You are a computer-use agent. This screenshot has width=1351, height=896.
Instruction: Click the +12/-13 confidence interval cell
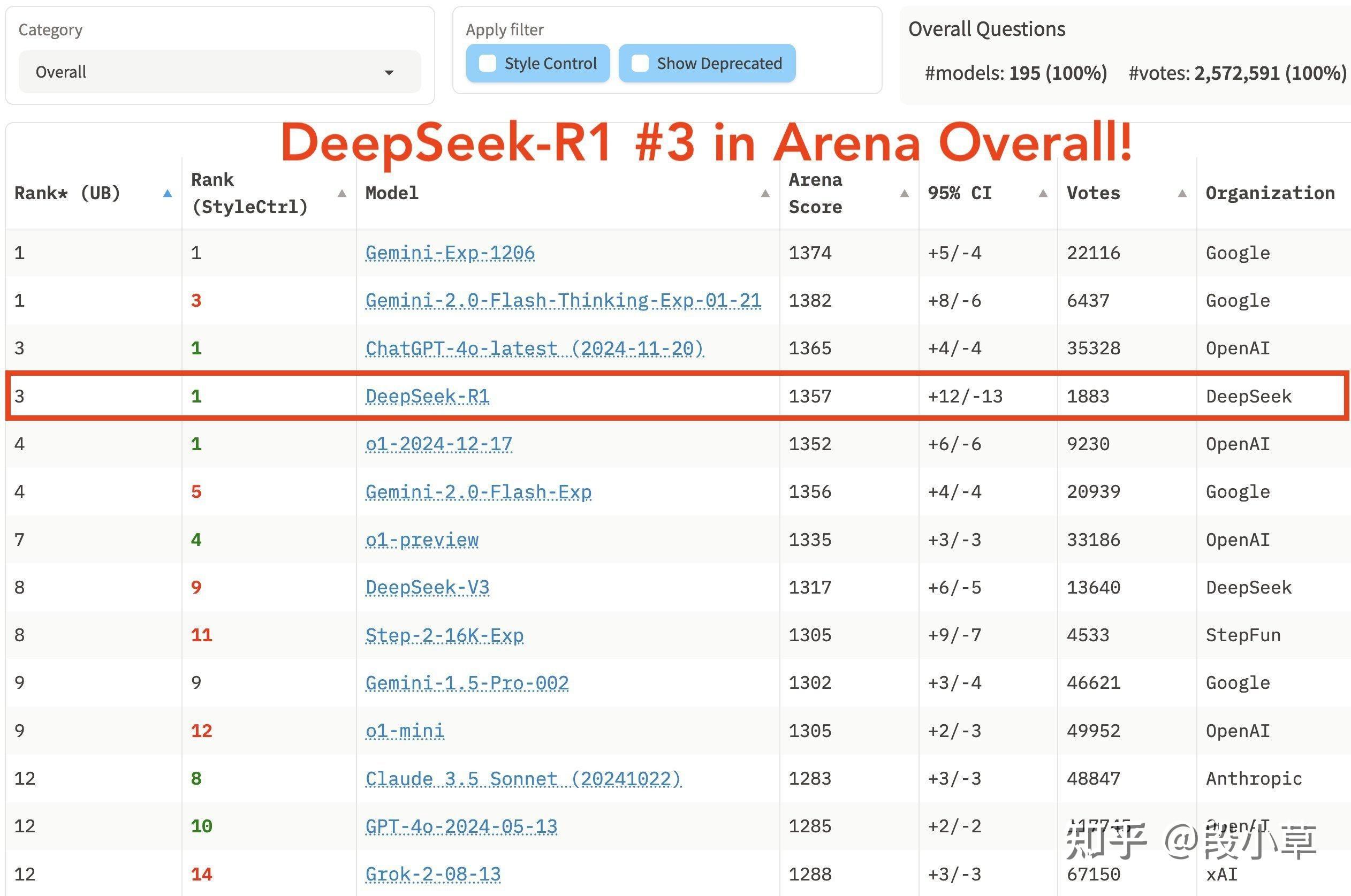(965, 396)
